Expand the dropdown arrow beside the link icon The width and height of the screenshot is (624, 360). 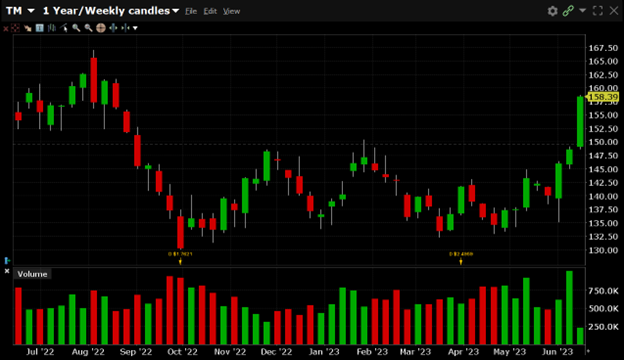tap(583, 10)
